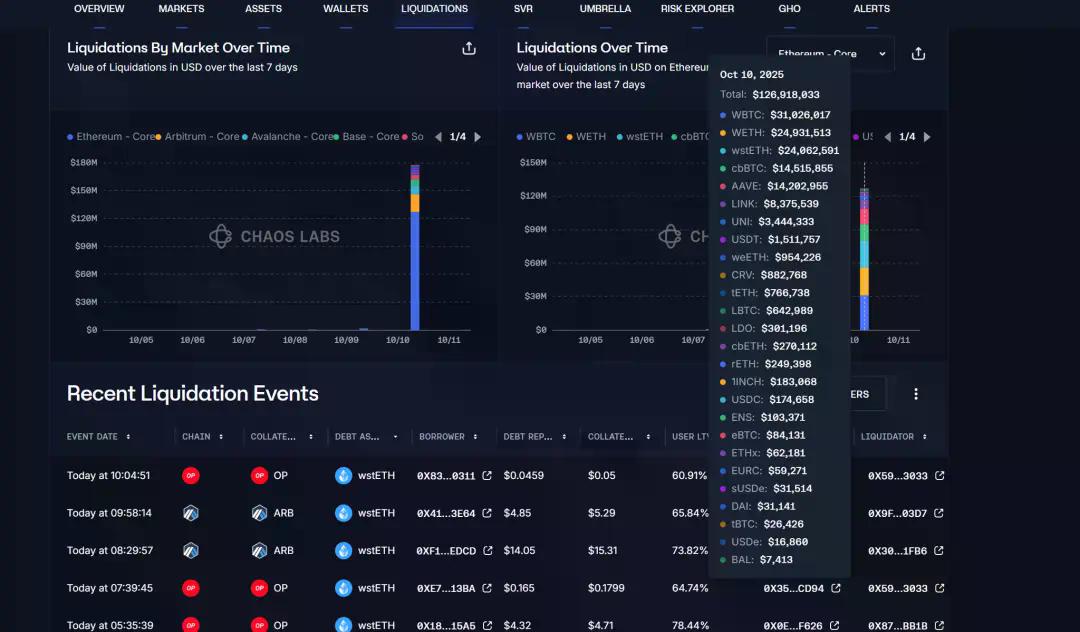Click external link icon next to liquidator 0X9F...03D7
The image size is (1080, 632).
tap(939, 513)
